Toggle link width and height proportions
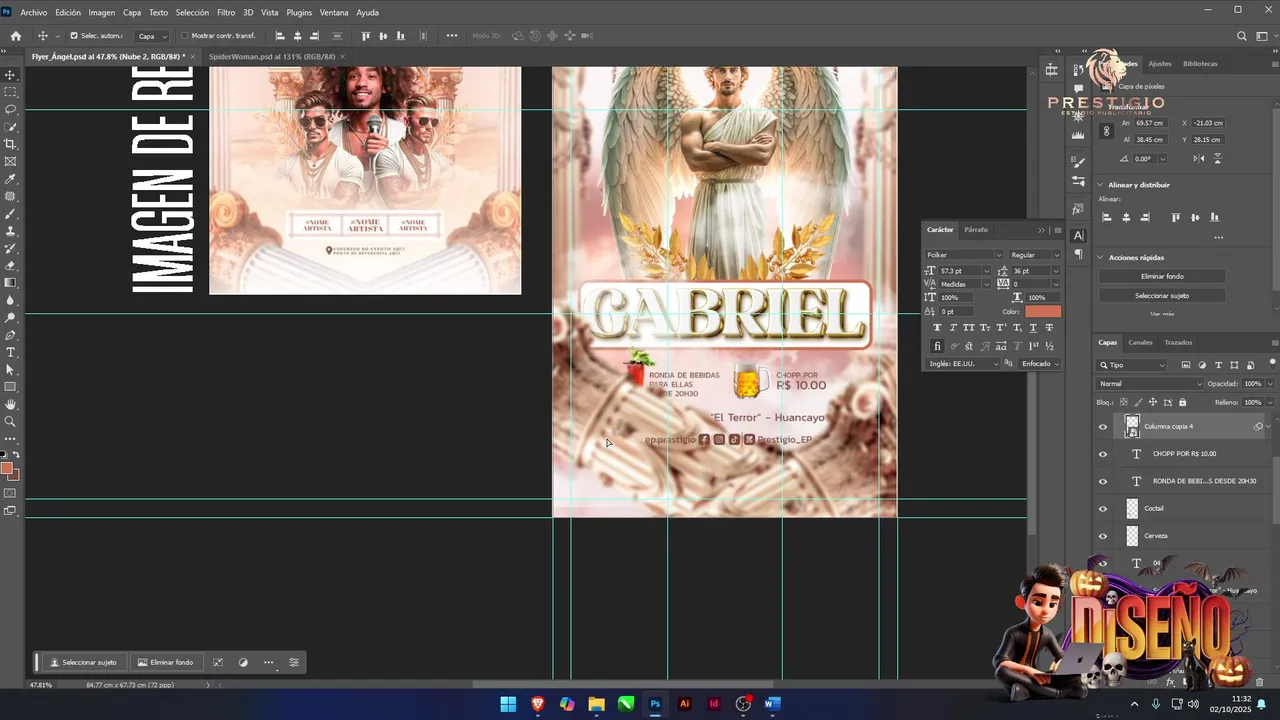1280x720 pixels. click(x=1106, y=131)
